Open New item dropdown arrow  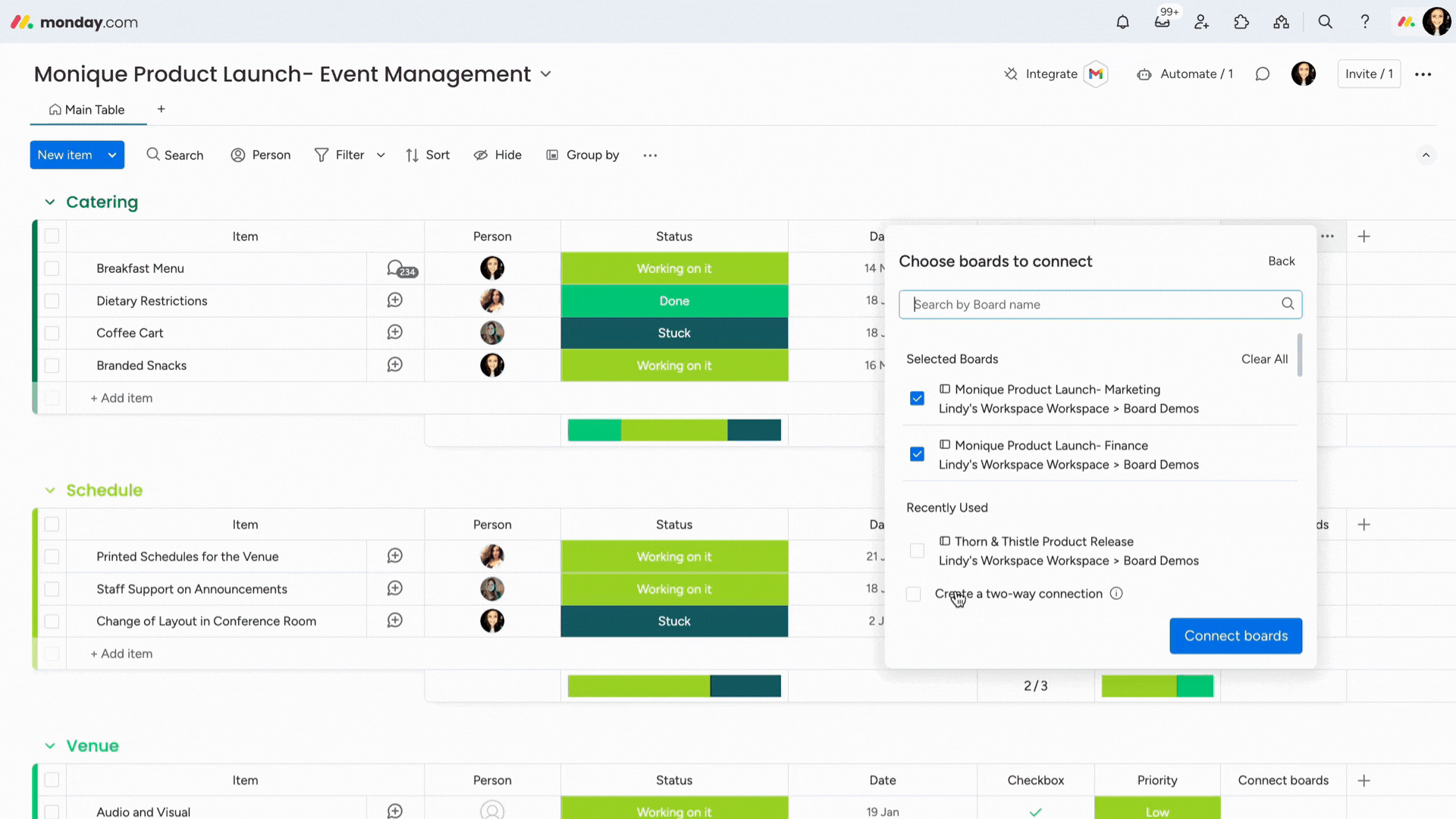(112, 155)
